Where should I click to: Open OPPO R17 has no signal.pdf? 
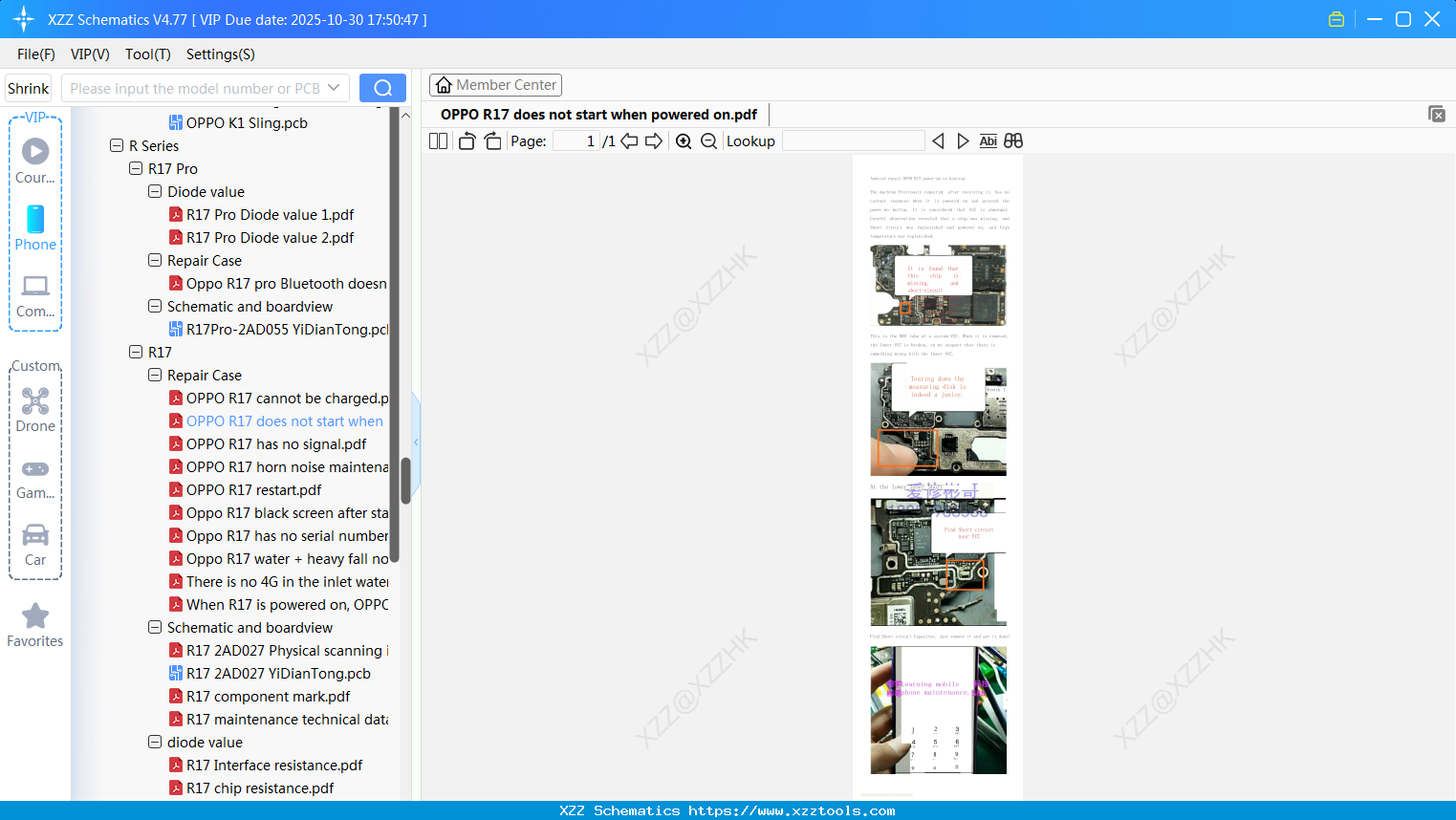[276, 444]
